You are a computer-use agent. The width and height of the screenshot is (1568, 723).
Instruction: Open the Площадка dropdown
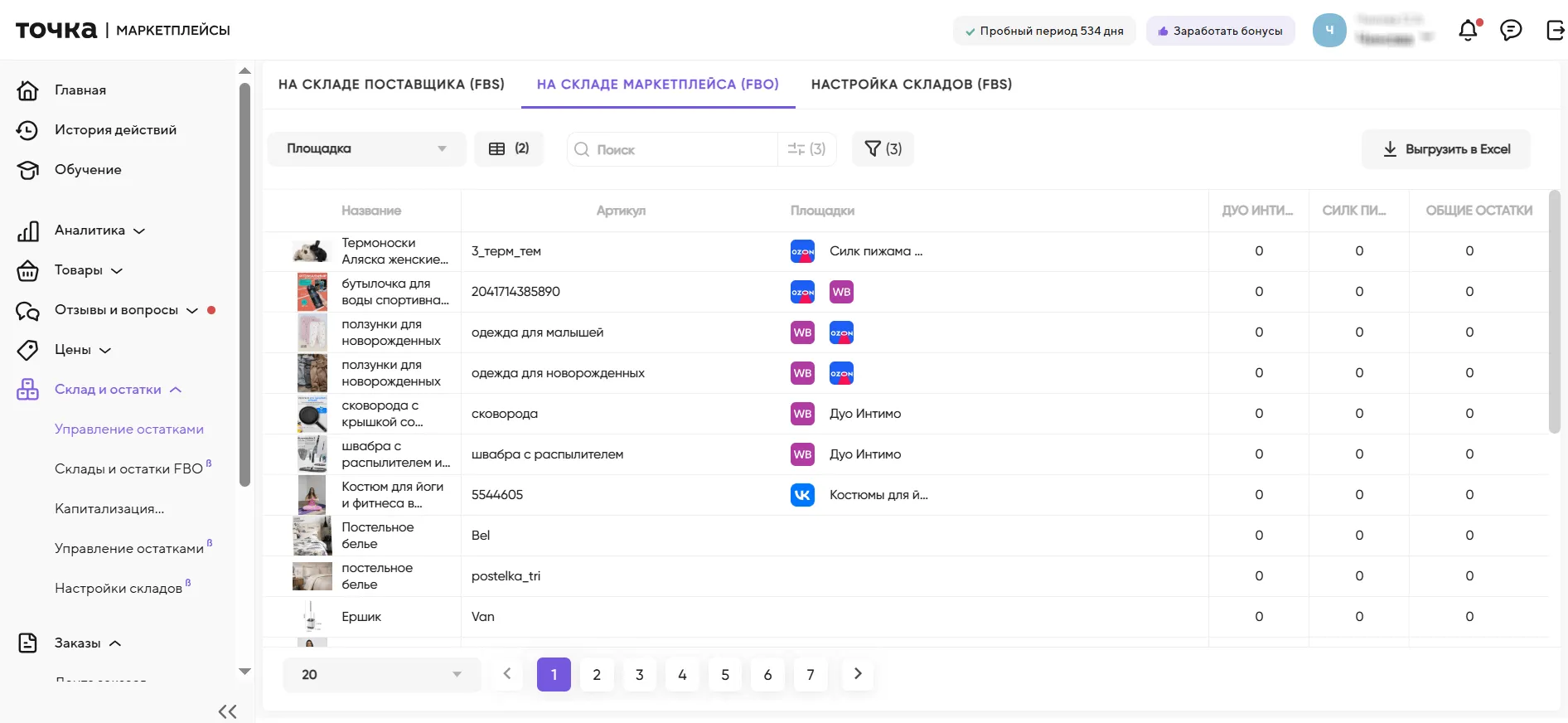366,149
